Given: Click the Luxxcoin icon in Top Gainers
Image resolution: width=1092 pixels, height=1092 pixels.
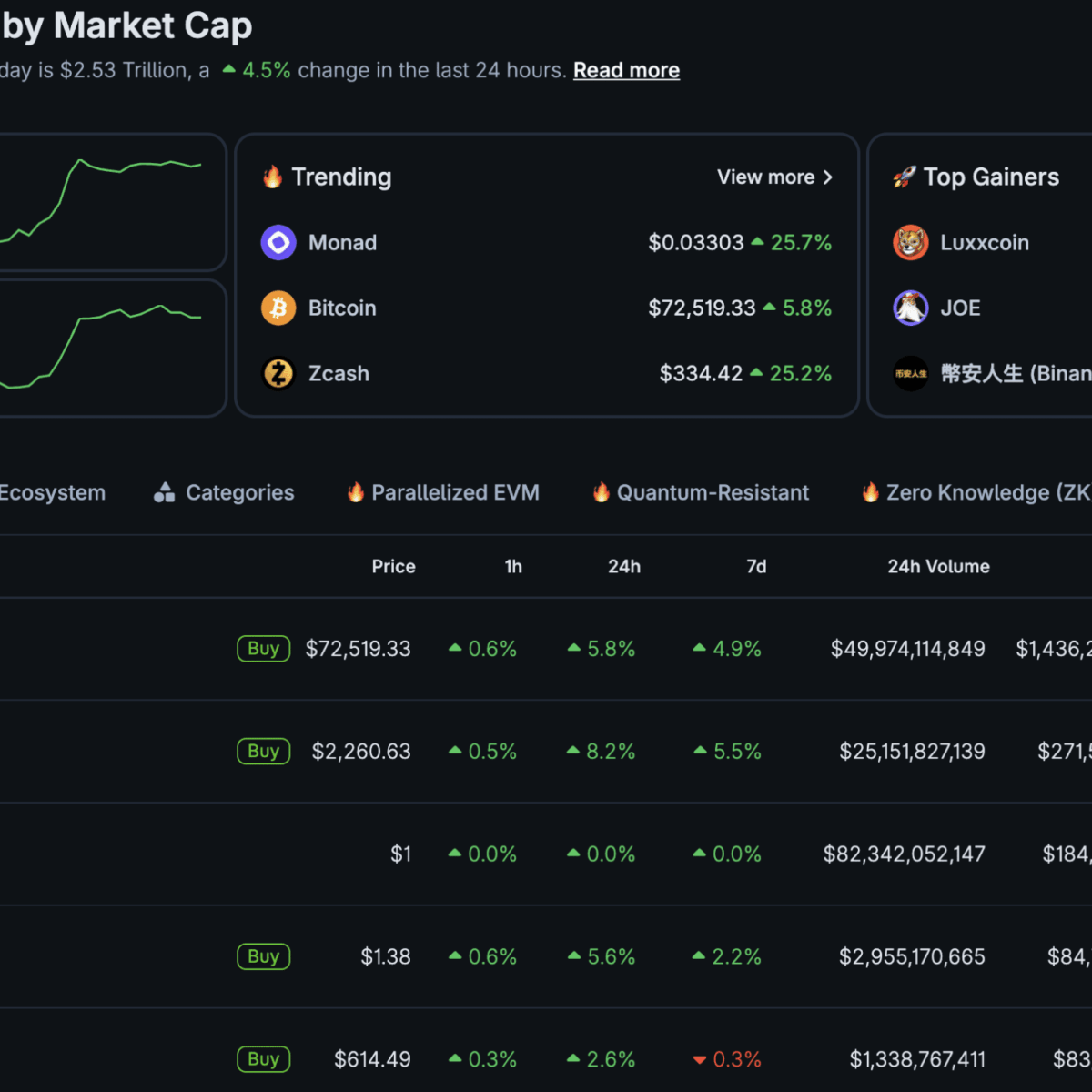Looking at the screenshot, I should click(x=910, y=243).
